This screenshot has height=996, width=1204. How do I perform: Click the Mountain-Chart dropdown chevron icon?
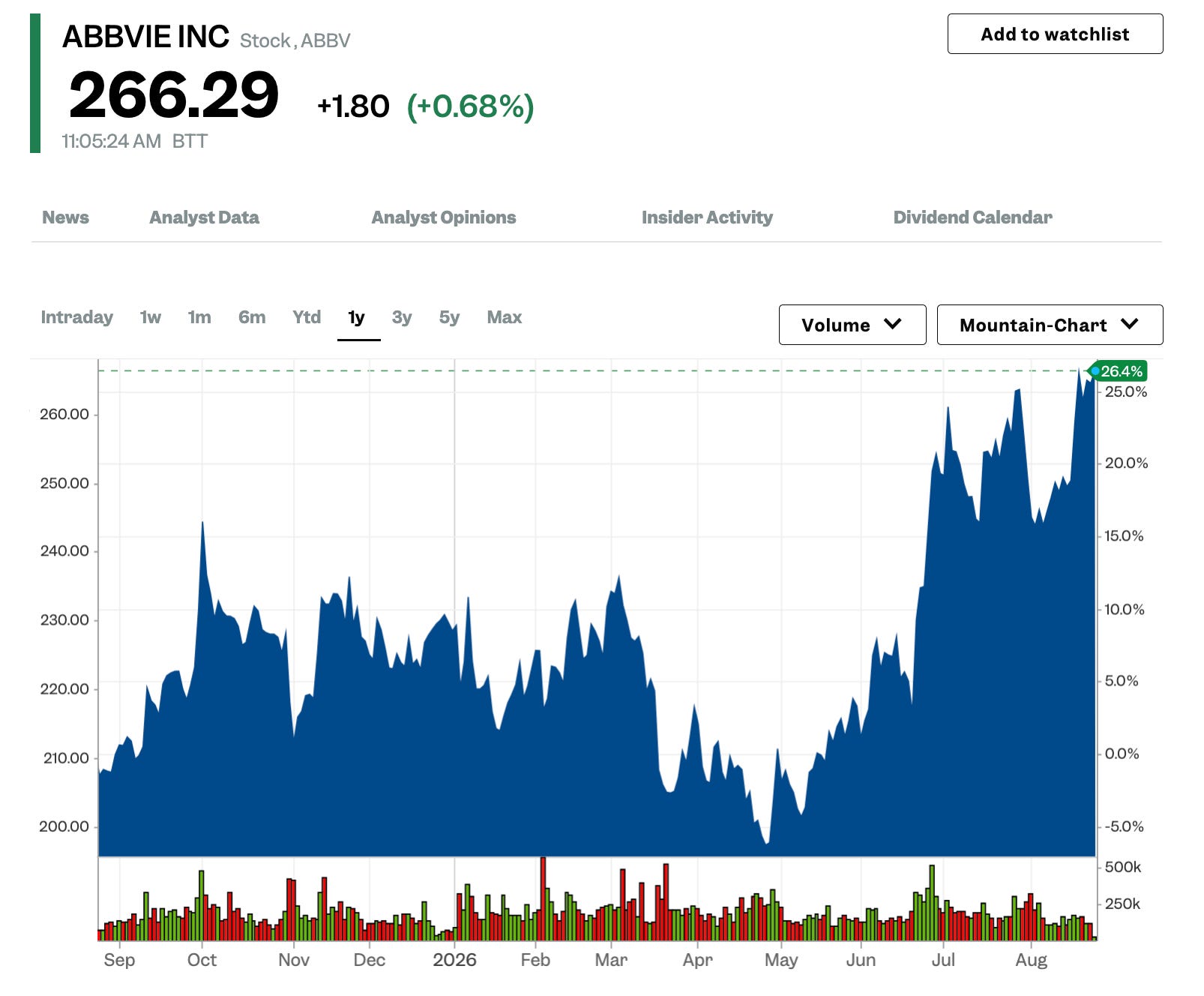[x=1129, y=324]
